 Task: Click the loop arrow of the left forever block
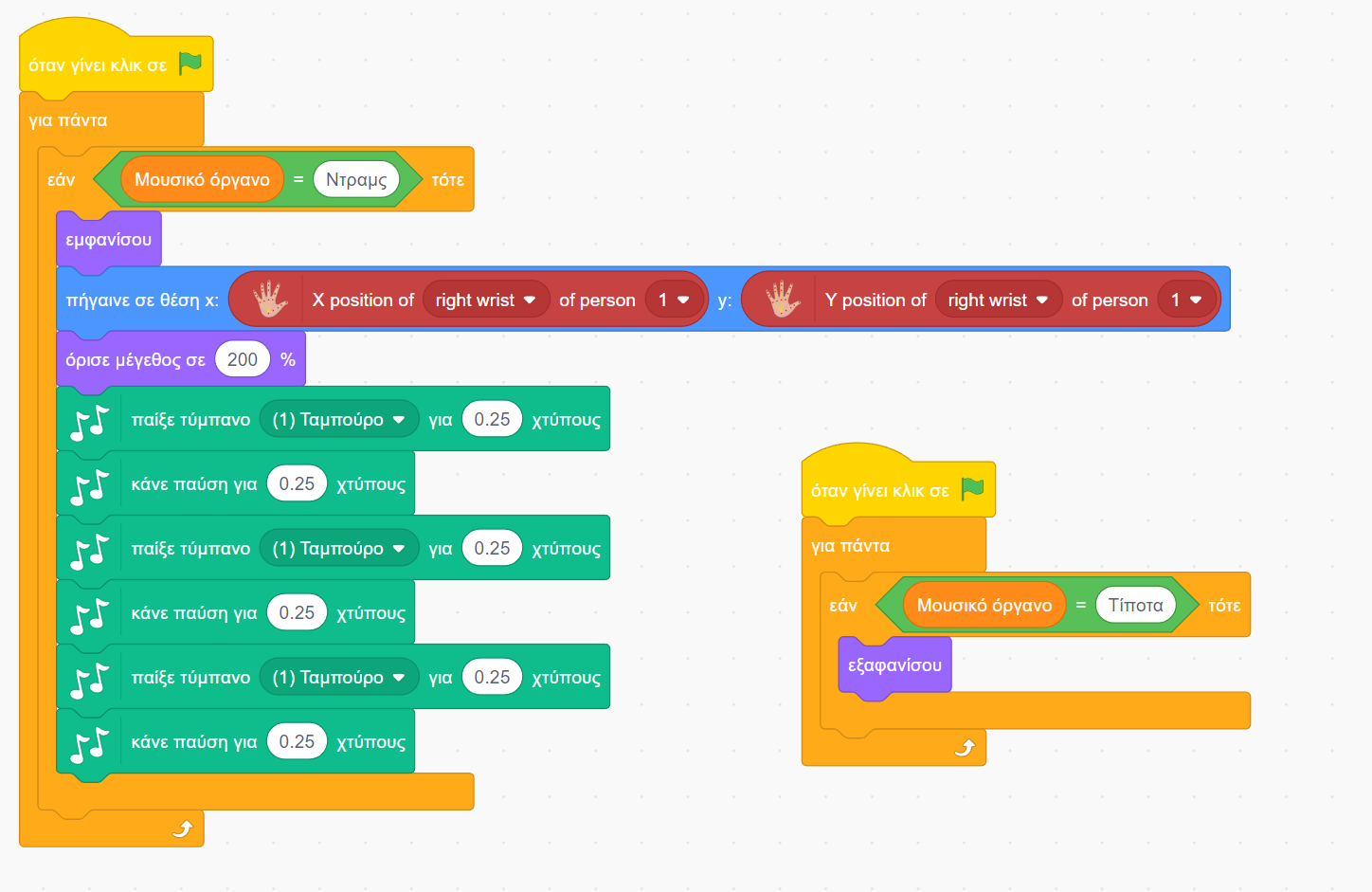(182, 829)
